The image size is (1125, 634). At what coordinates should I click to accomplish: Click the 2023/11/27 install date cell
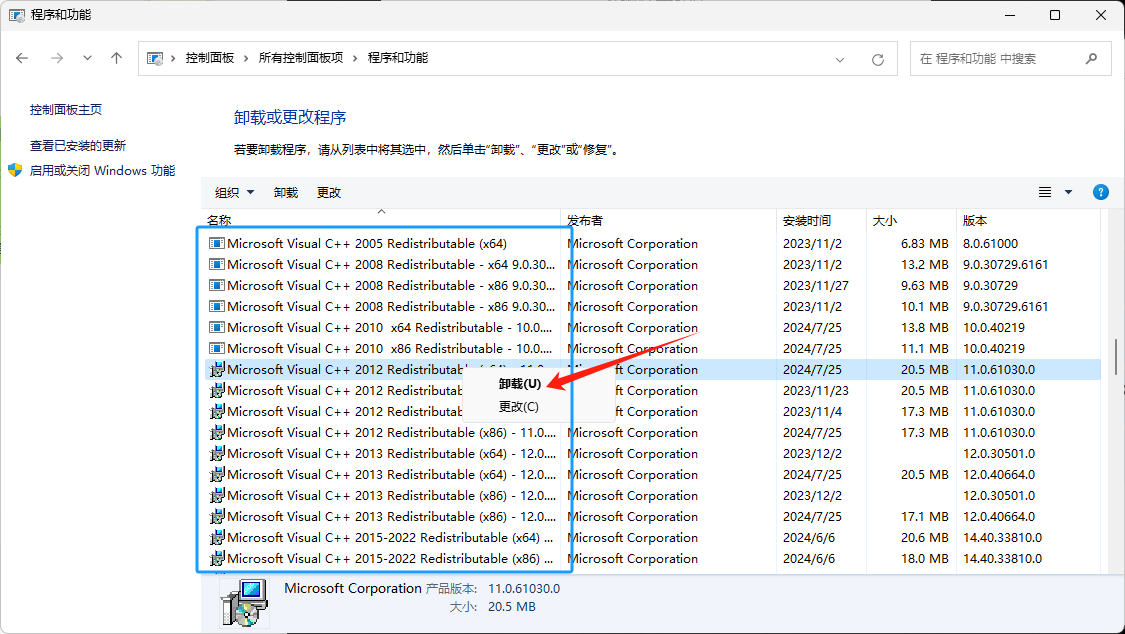(x=816, y=285)
